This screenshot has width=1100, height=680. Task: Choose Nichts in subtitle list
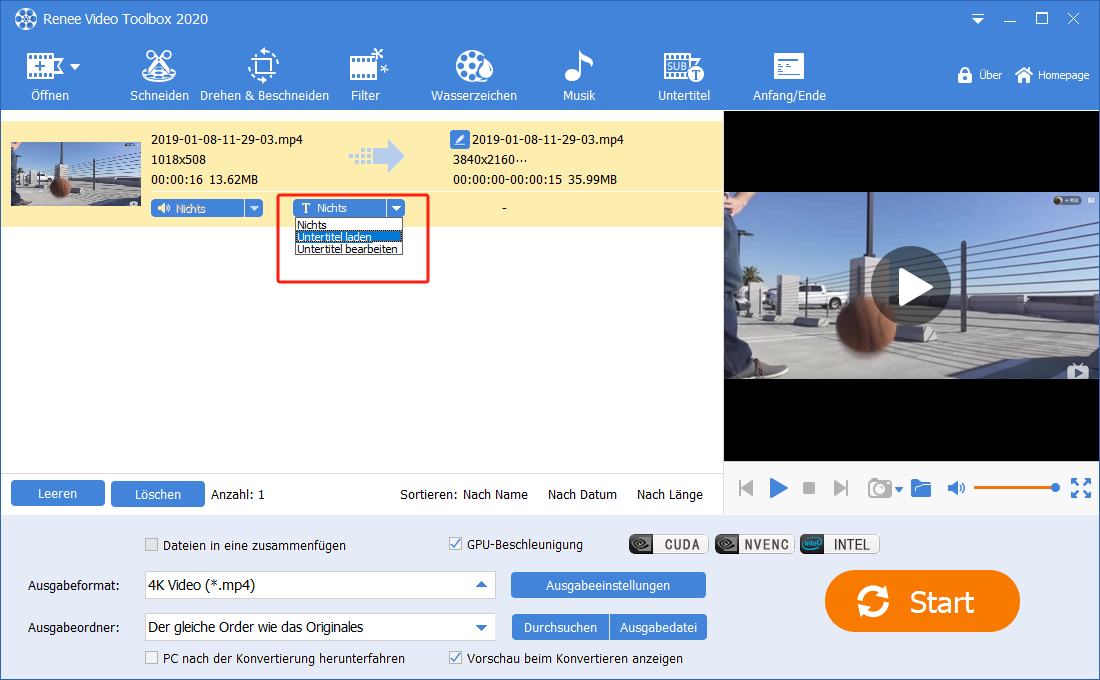point(349,225)
